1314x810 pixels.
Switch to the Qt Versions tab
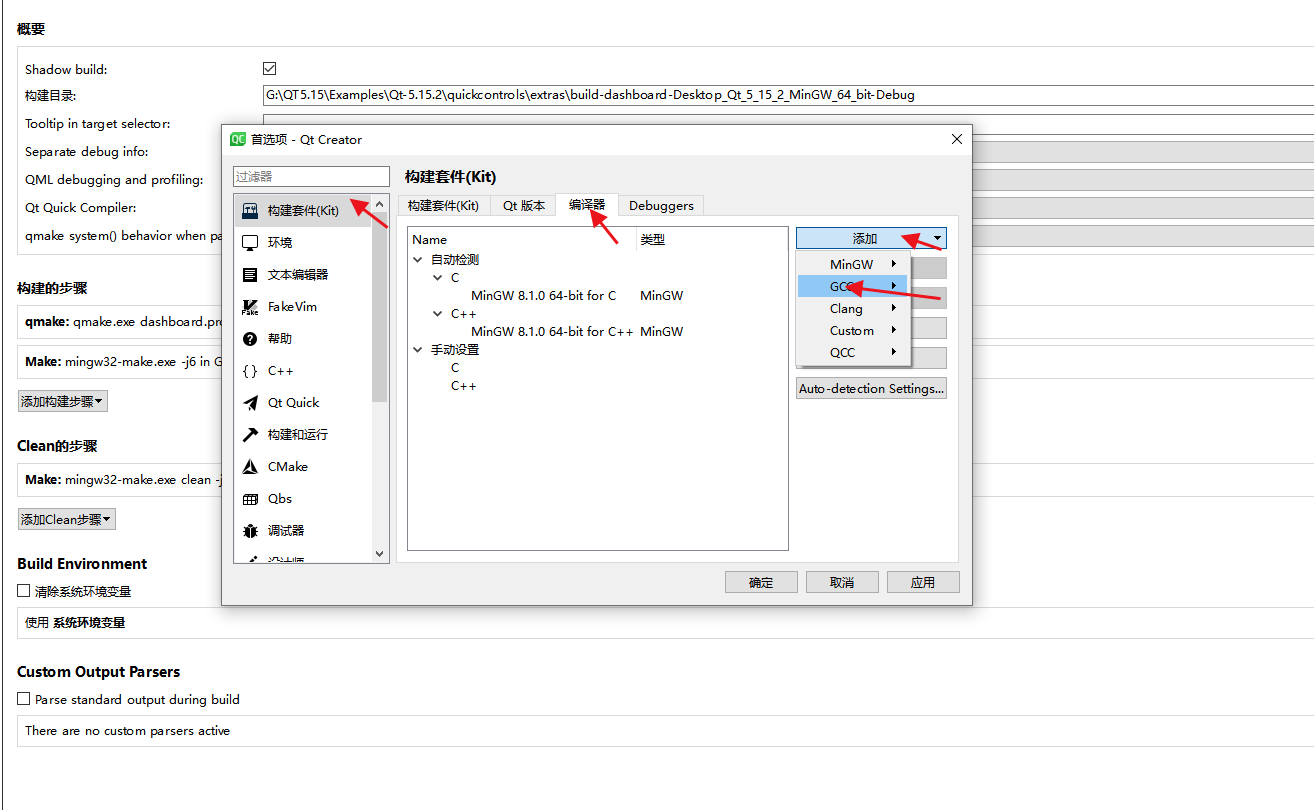524,206
